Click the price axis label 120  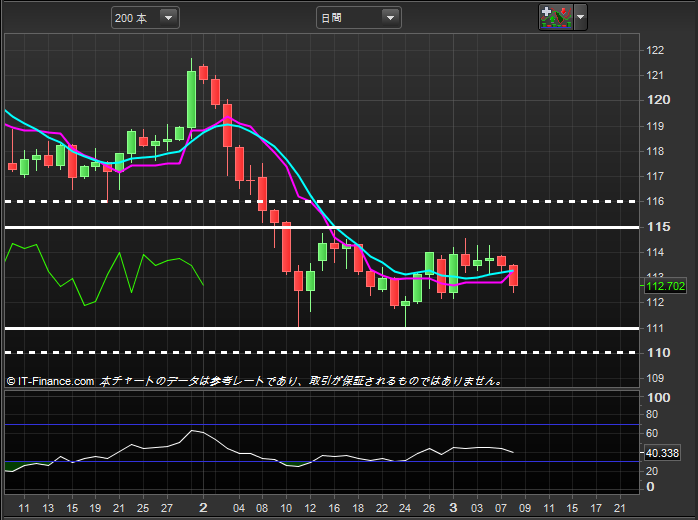coord(658,100)
